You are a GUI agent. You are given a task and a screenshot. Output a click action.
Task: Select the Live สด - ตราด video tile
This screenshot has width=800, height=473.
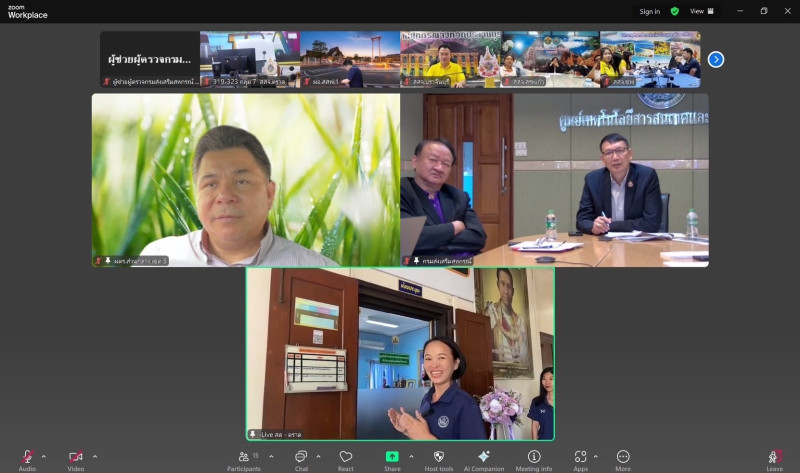[401, 354]
